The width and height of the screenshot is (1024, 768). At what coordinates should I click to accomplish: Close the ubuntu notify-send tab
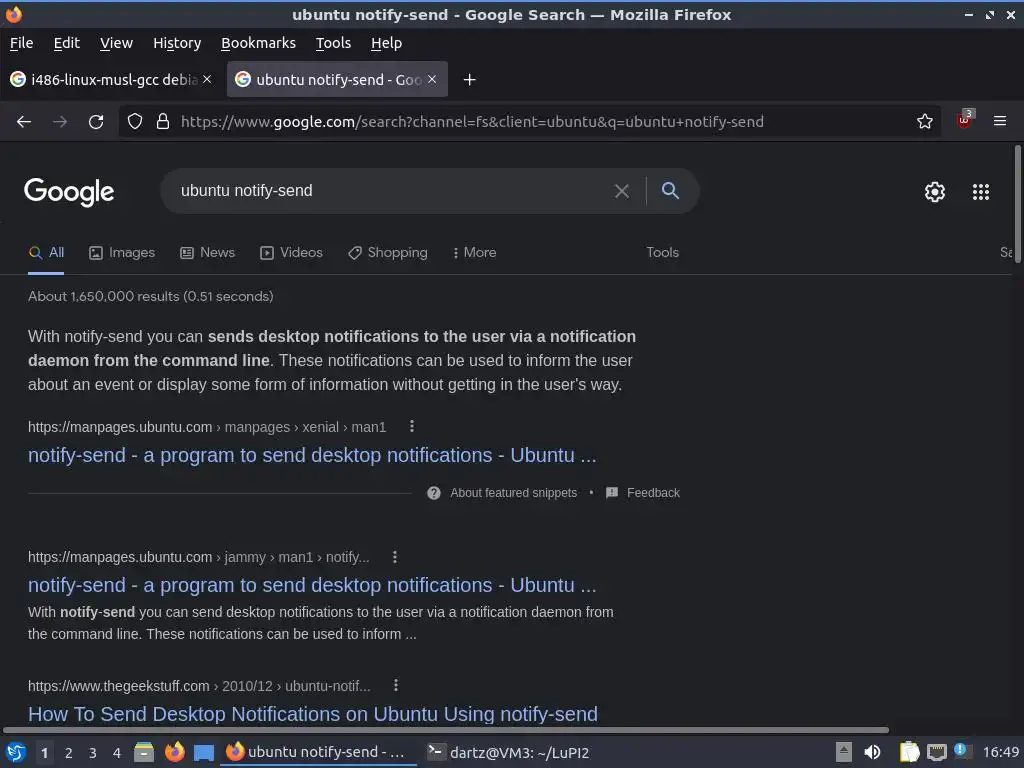click(432, 79)
